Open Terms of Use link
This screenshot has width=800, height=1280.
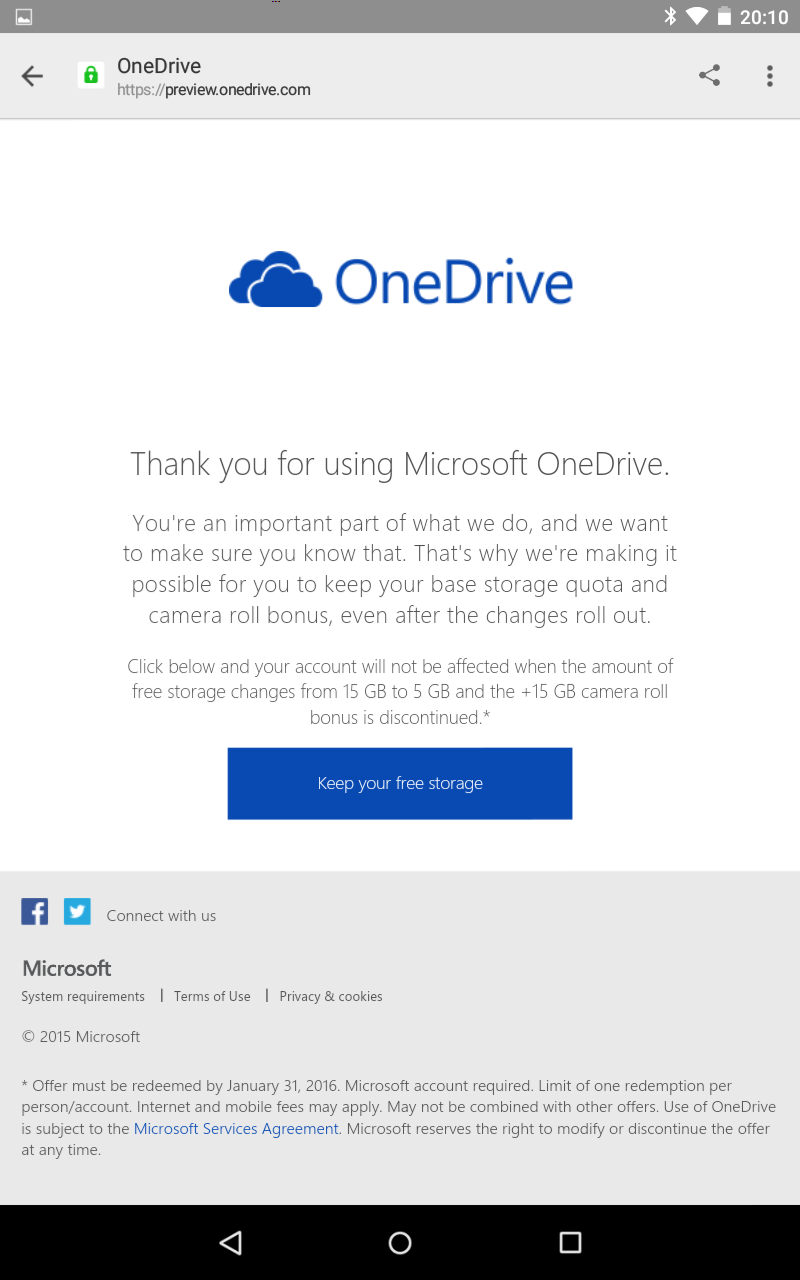212,996
